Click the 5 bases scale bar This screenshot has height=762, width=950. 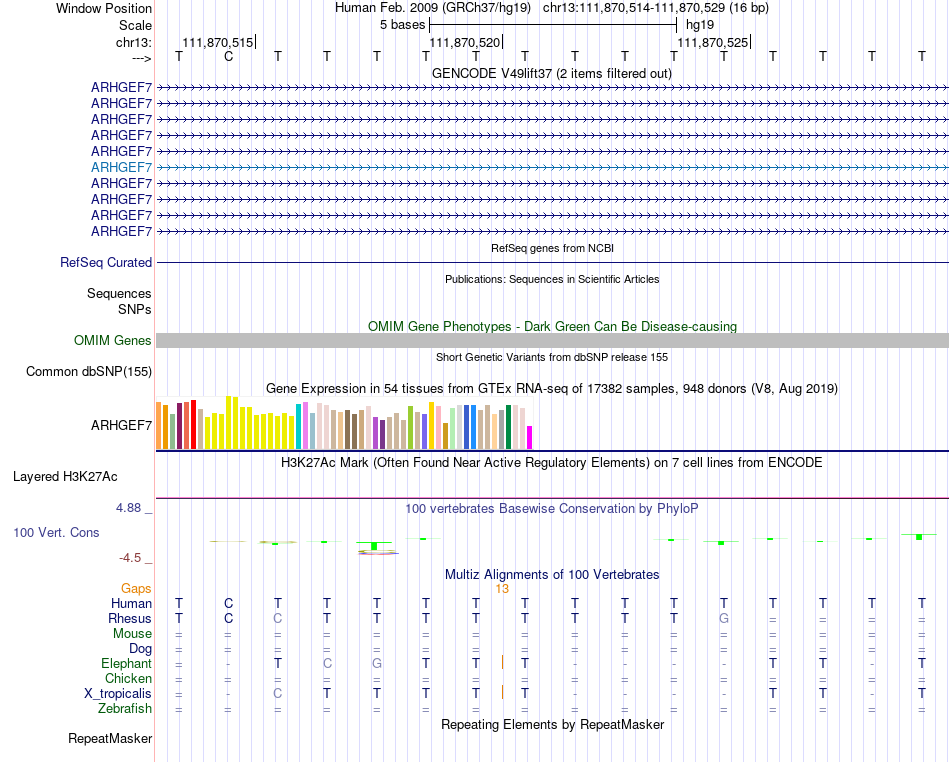point(553,25)
